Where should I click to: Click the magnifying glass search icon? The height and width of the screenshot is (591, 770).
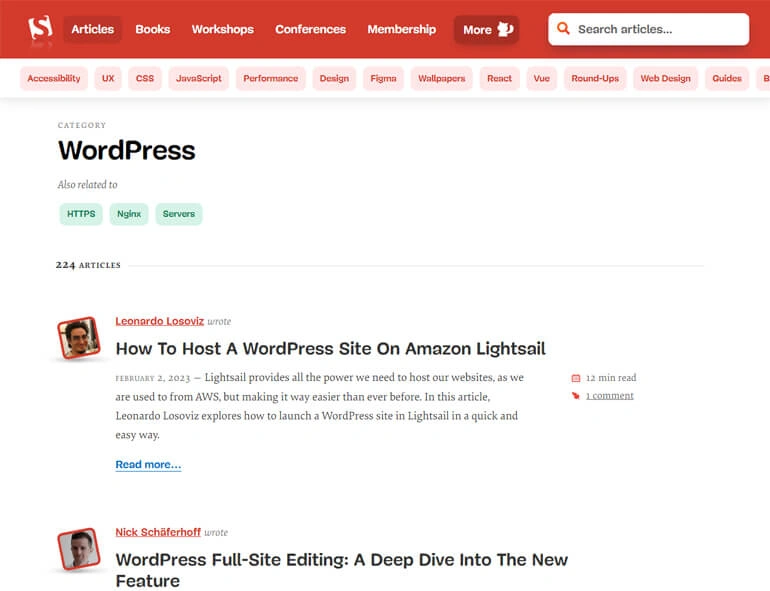coord(564,29)
